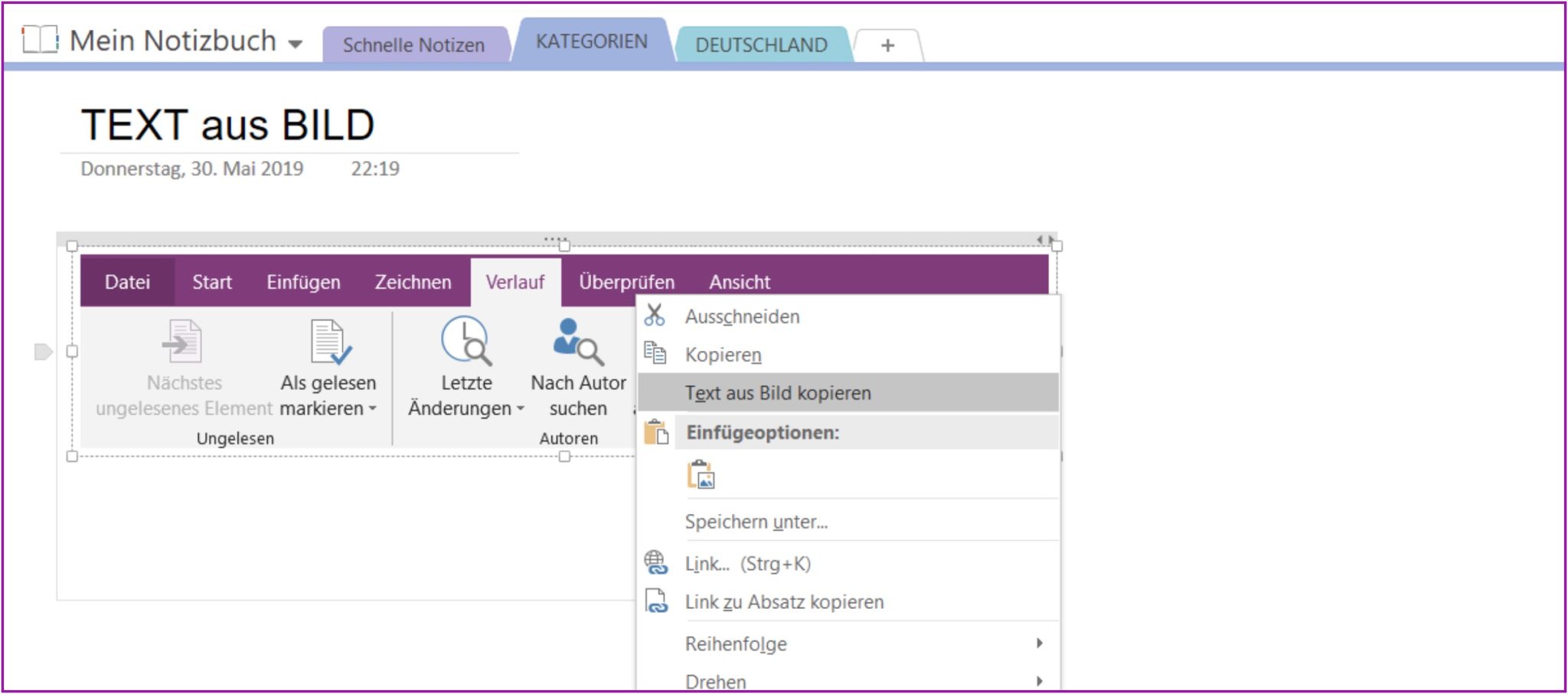Click the Ansicht ribbon tab in the image

pos(740,282)
